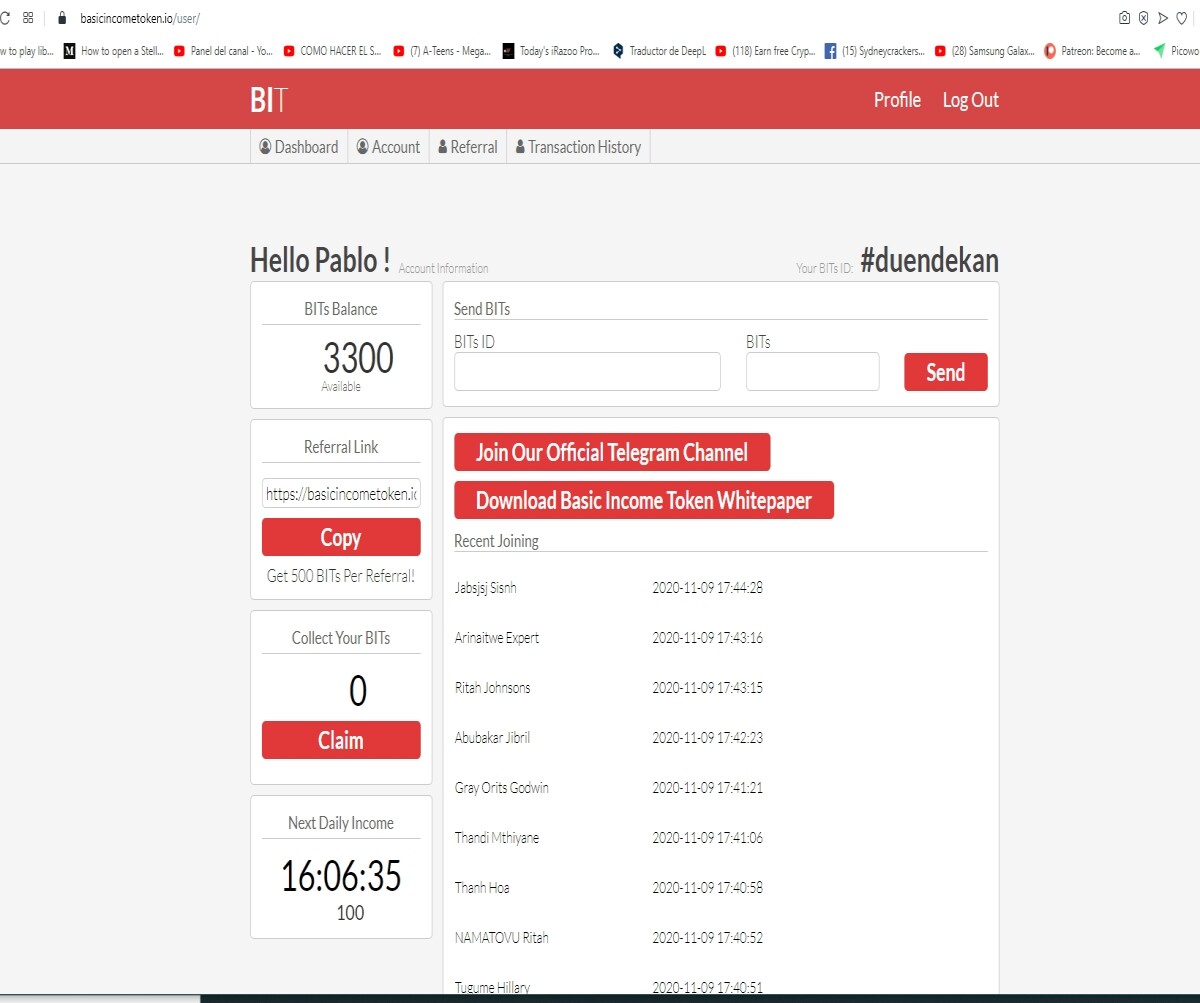Click the 'Thanh Hoa' recent joining row
The image size is (1200, 1003).
[x=720, y=888]
